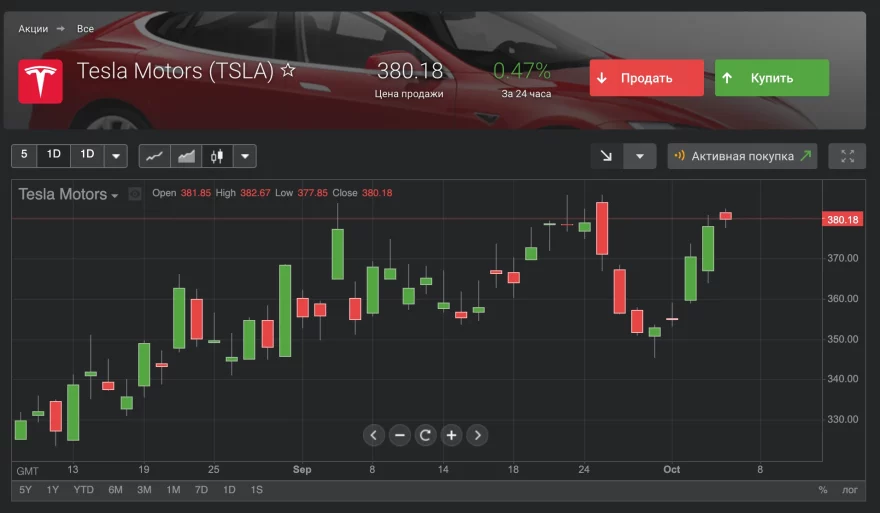The image size is (880, 513).
Task: Zoom in chart with plus button
Action: pos(451,435)
